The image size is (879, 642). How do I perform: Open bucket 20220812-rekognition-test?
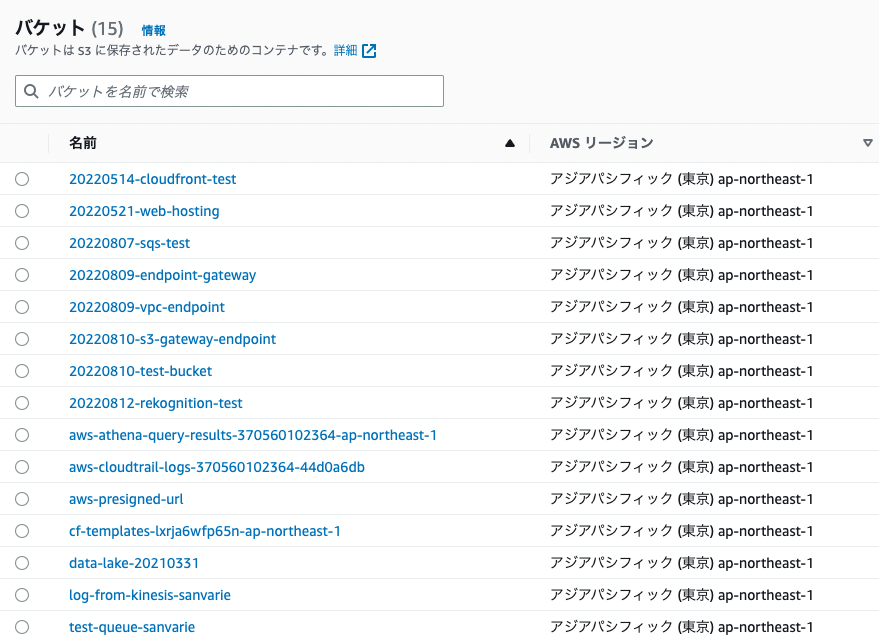pyautogui.click(x=156, y=403)
